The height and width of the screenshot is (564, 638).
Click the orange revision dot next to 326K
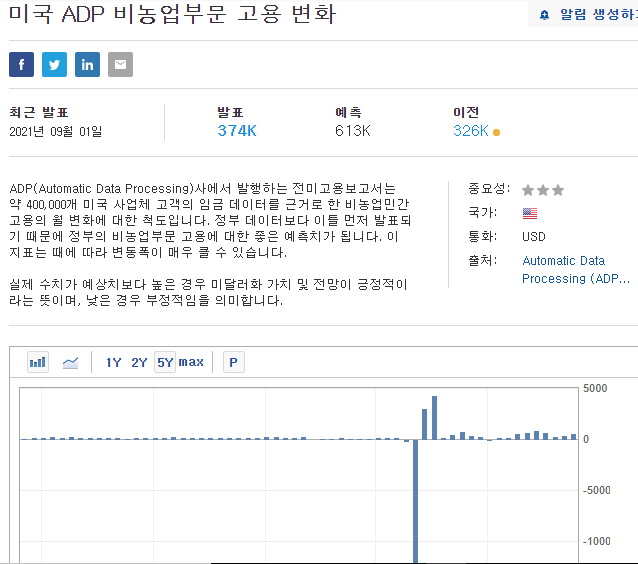pos(496,132)
